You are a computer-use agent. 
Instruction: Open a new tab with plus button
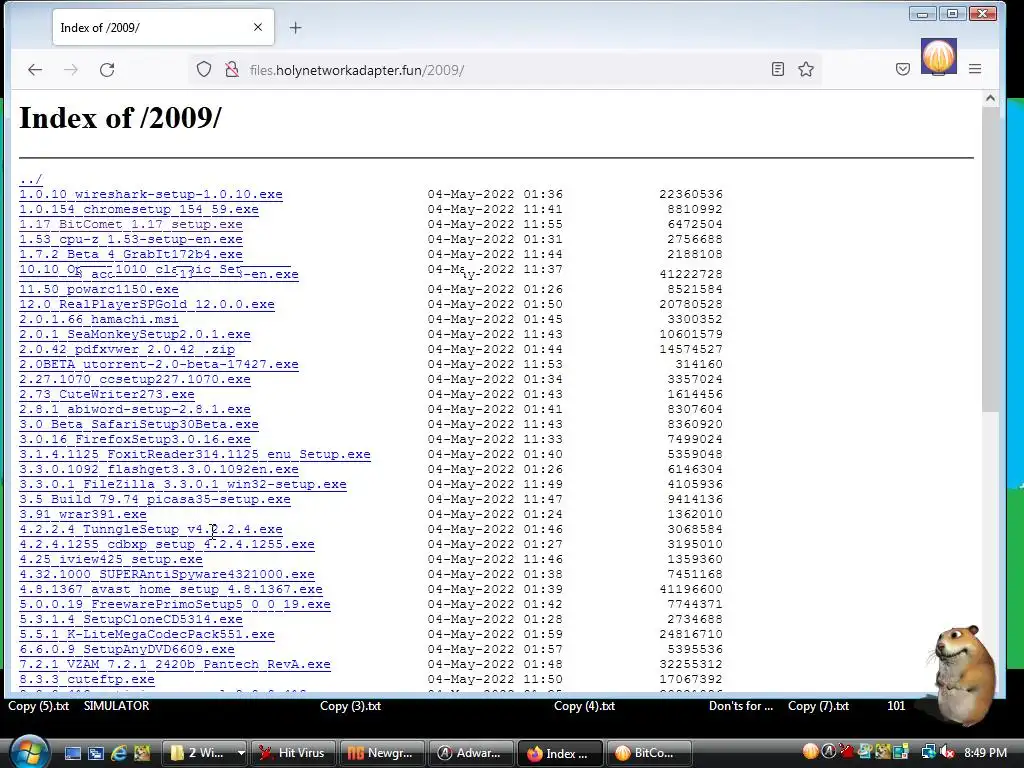click(296, 27)
